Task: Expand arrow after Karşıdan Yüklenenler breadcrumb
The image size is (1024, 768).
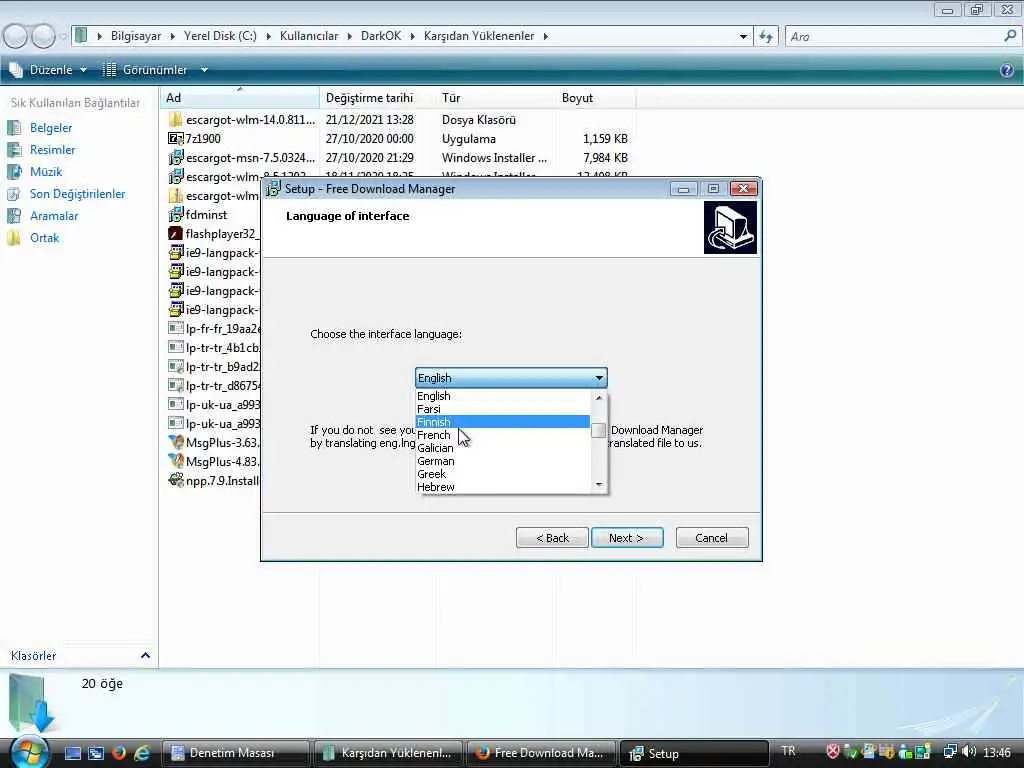Action: coord(545,36)
